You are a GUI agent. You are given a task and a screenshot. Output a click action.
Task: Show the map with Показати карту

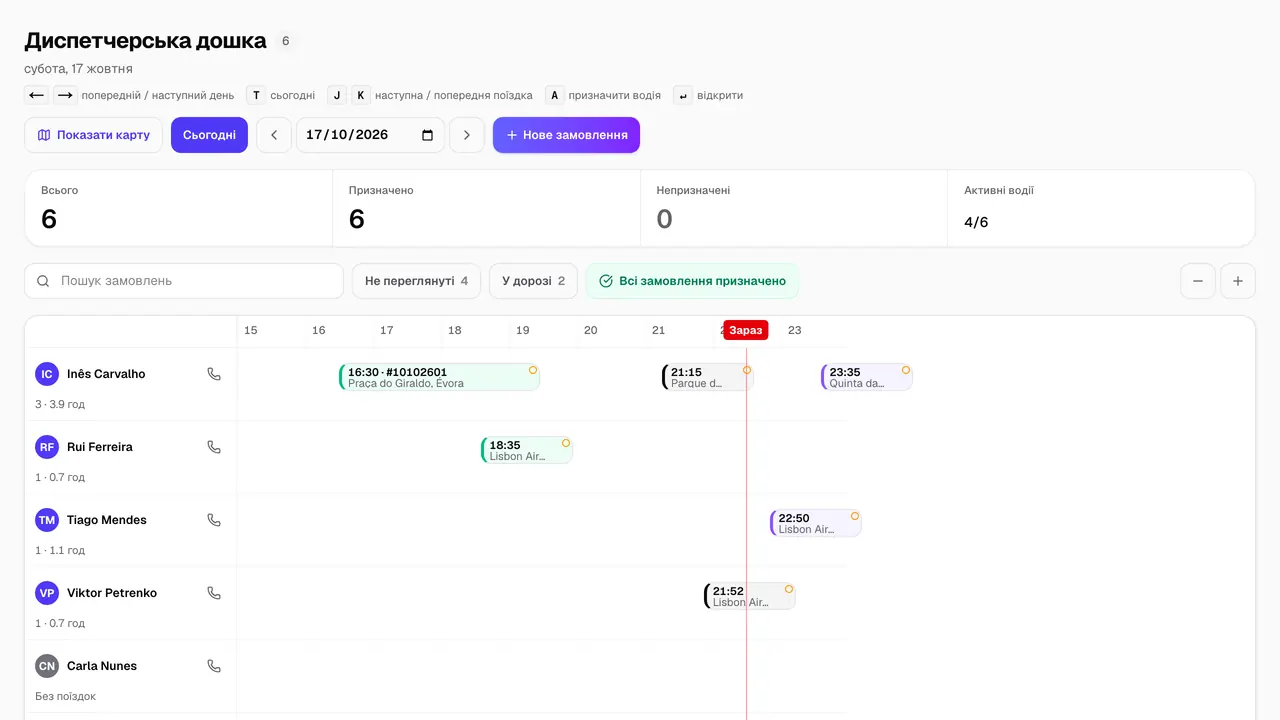tap(93, 135)
